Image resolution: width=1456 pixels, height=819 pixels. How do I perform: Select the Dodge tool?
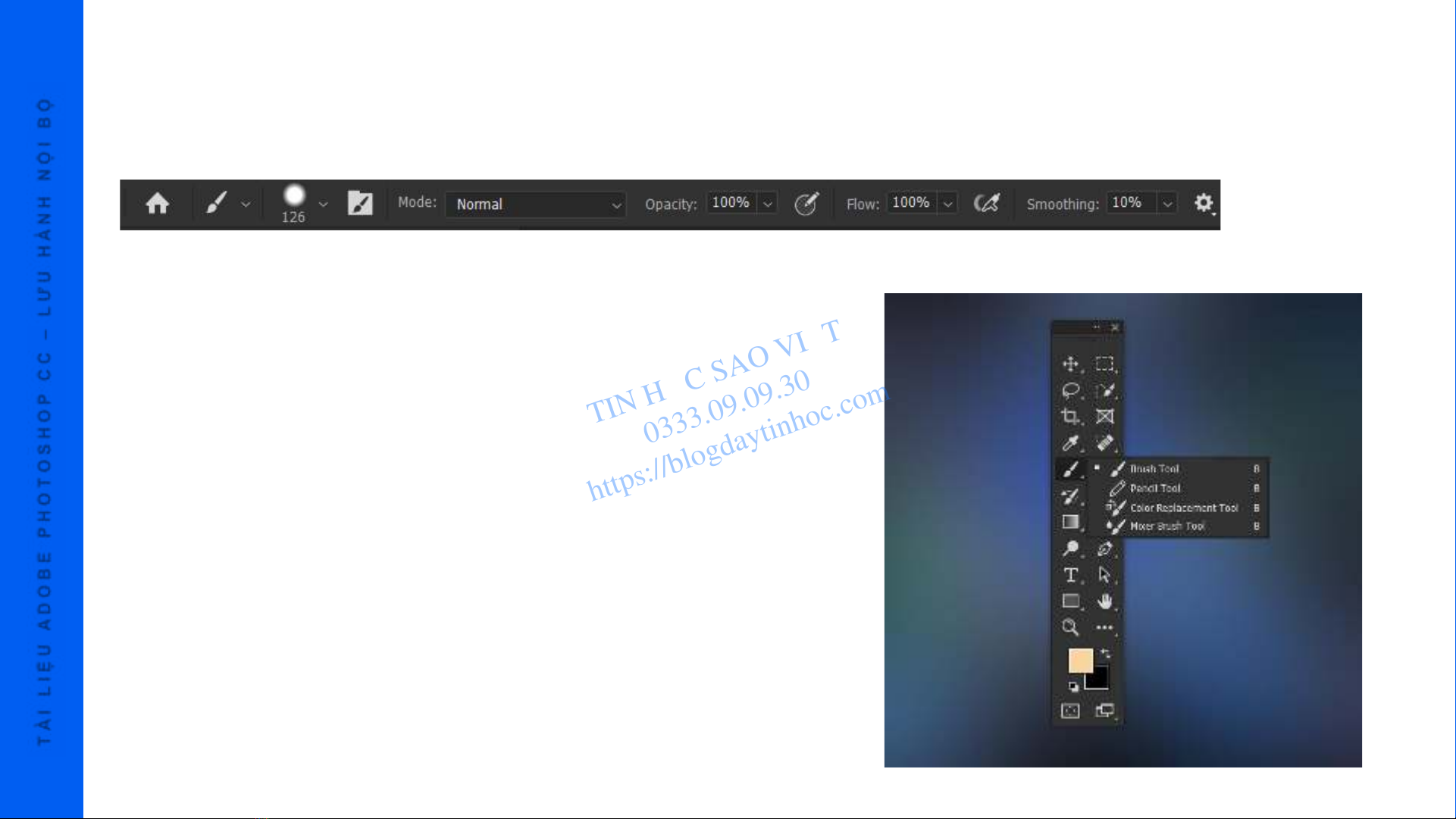[1070, 549]
